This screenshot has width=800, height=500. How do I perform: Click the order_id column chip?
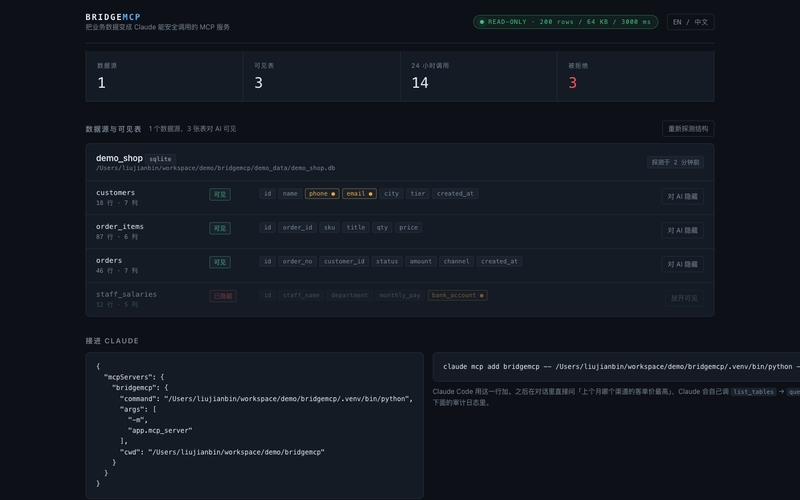tap(297, 228)
